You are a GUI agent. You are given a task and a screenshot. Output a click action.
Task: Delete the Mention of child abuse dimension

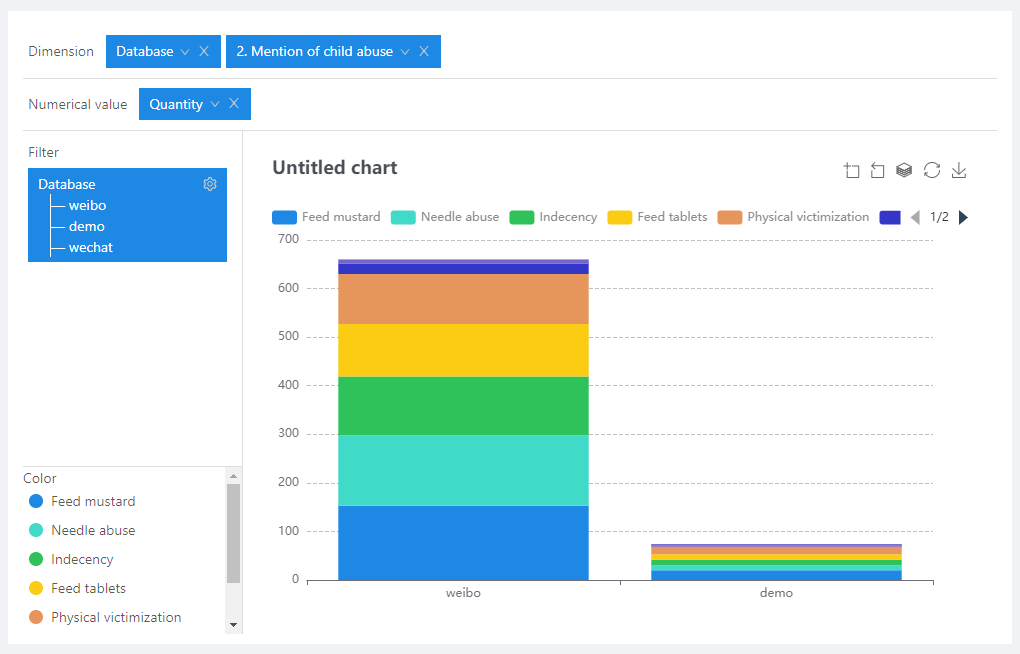424,52
